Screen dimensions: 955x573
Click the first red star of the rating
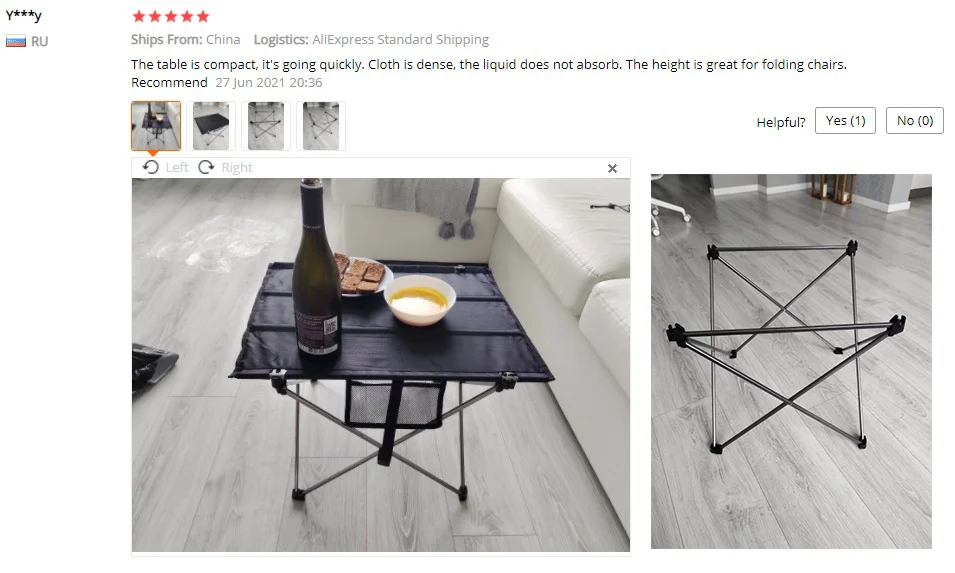139,16
